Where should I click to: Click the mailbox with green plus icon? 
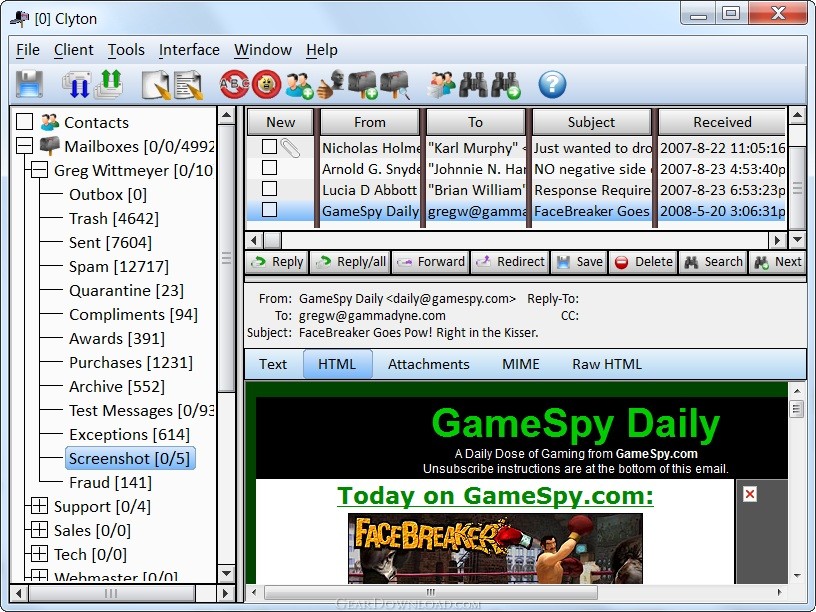point(363,84)
